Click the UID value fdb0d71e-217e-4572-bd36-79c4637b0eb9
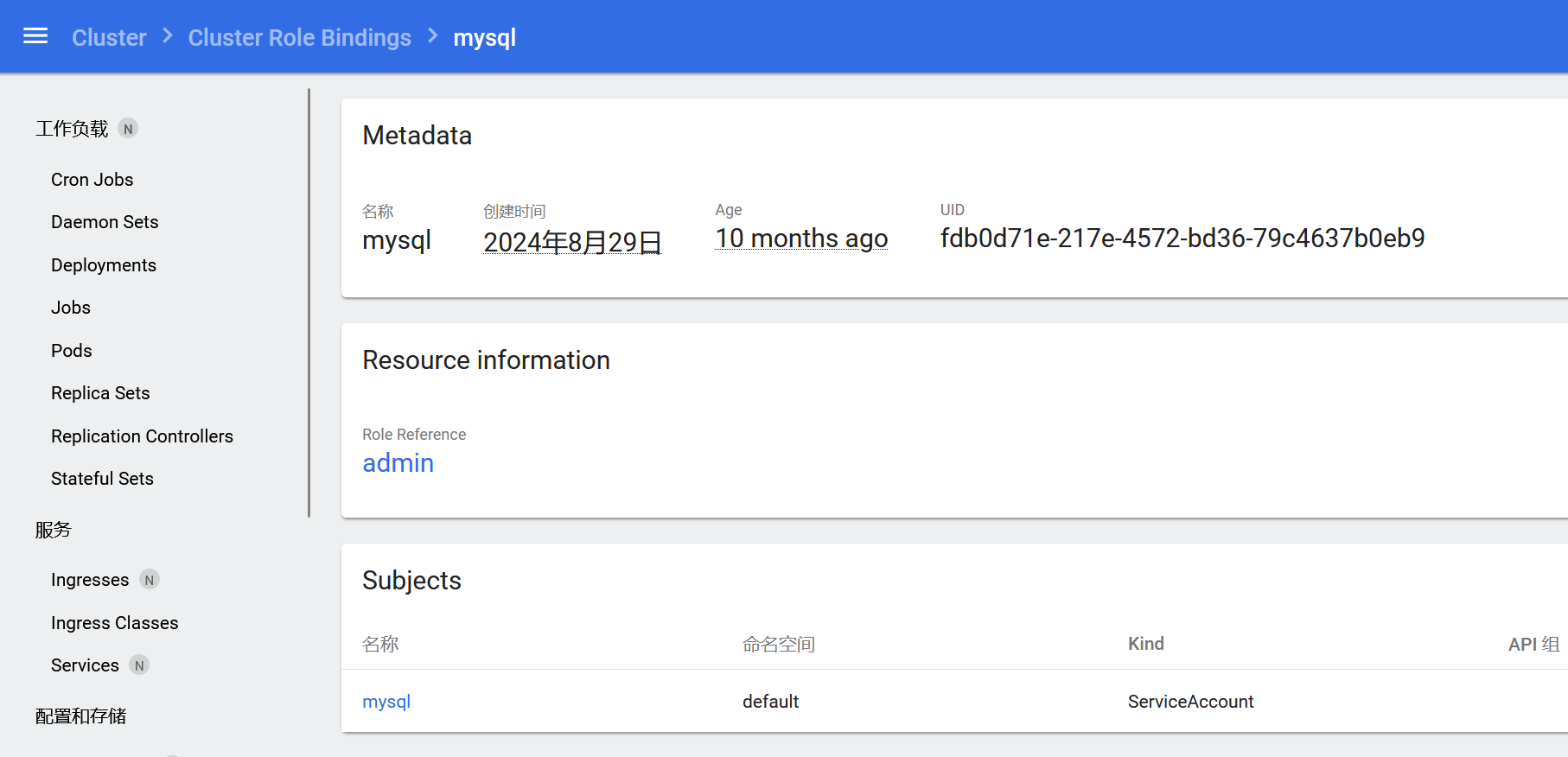 click(1182, 239)
